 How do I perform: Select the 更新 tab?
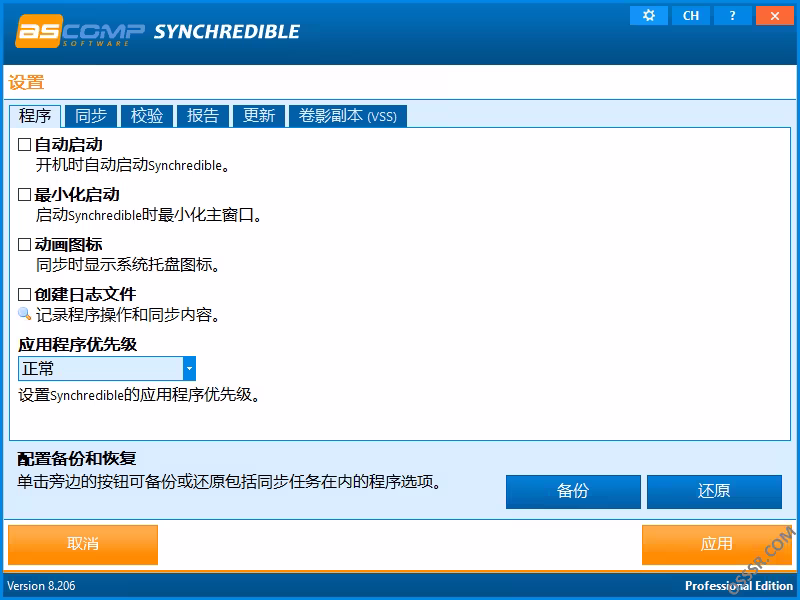pyautogui.click(x=259, y=116)
